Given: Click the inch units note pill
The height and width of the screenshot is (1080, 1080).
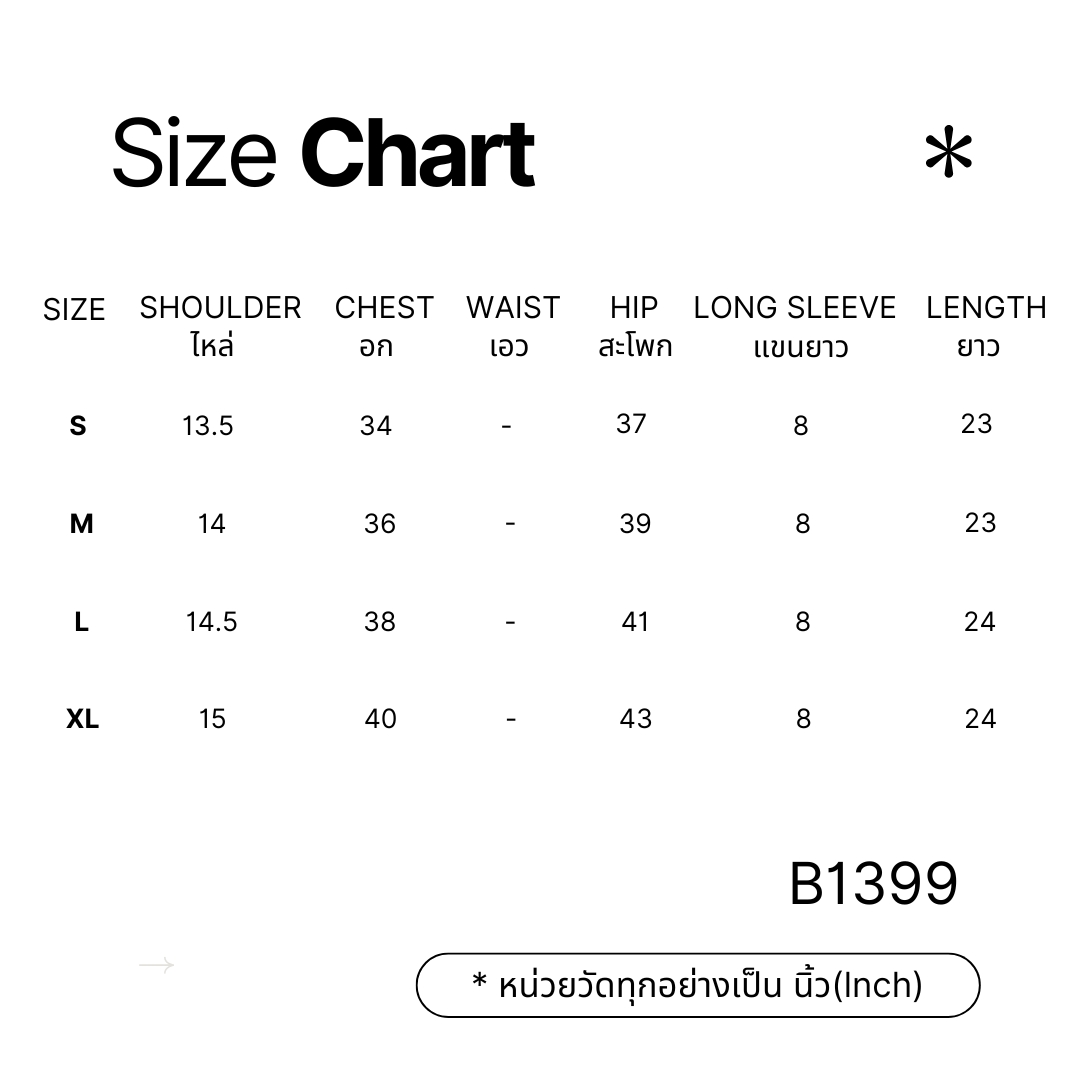Looking at the screenshot, I should (698, 985).
